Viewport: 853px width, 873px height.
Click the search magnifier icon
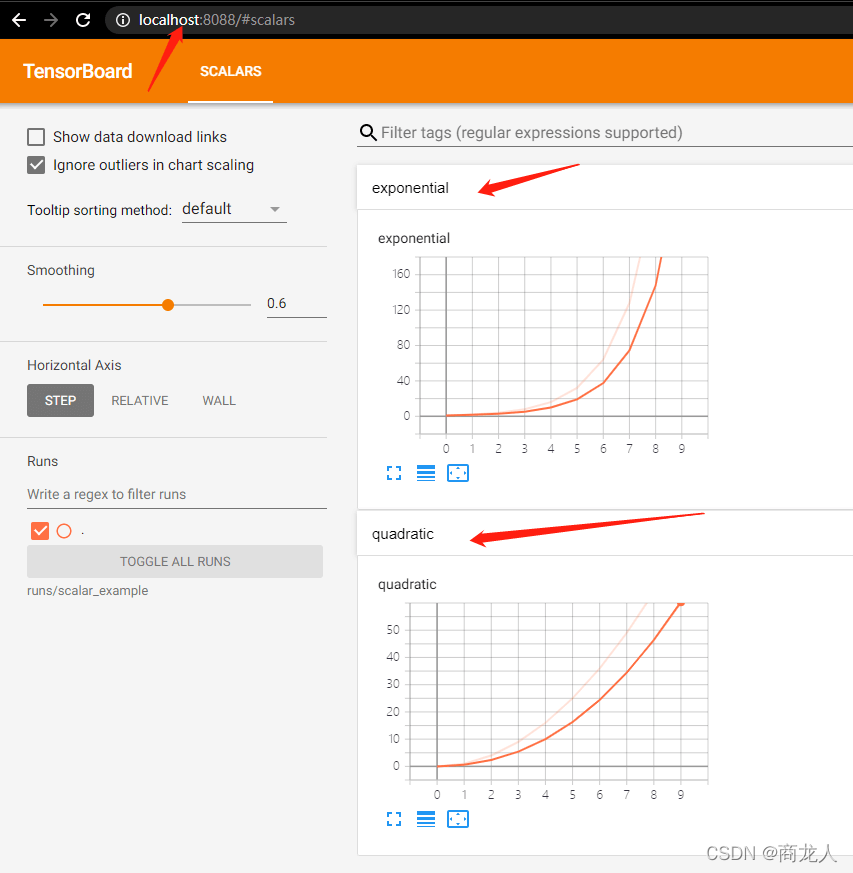(x=368, y=133)
